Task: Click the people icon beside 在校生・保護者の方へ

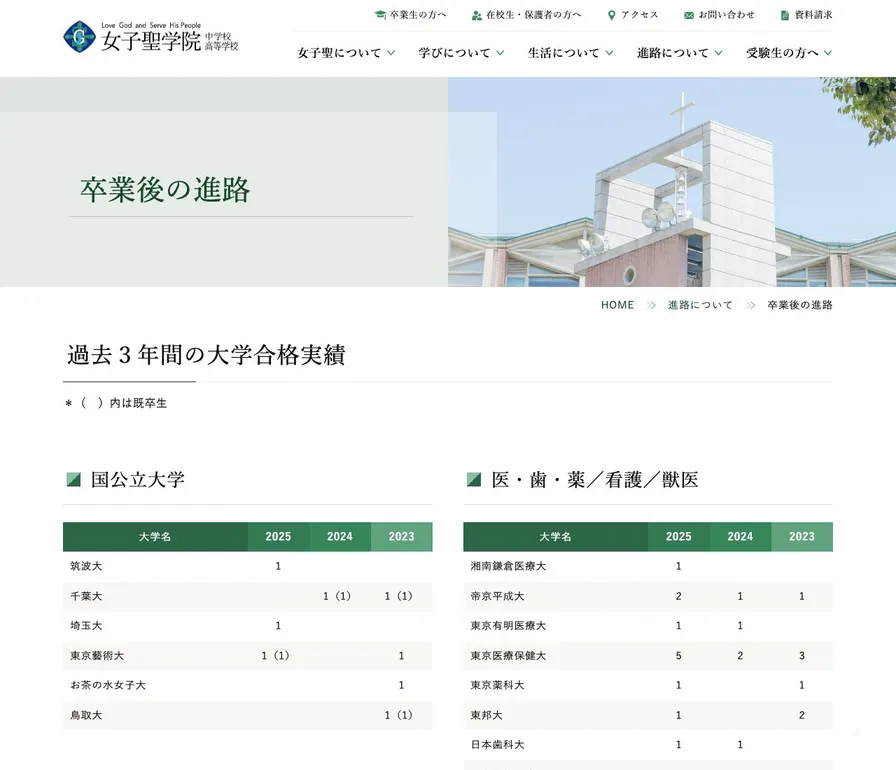Action: pos(477,15)
